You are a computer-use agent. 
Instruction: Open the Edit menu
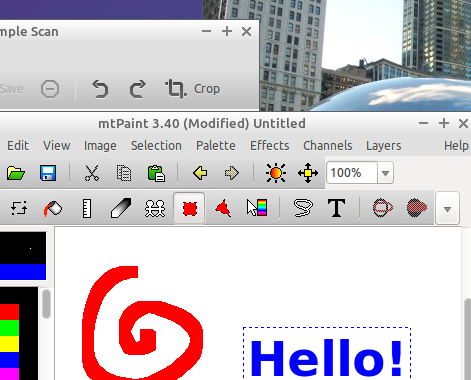[x=18, y=146]
